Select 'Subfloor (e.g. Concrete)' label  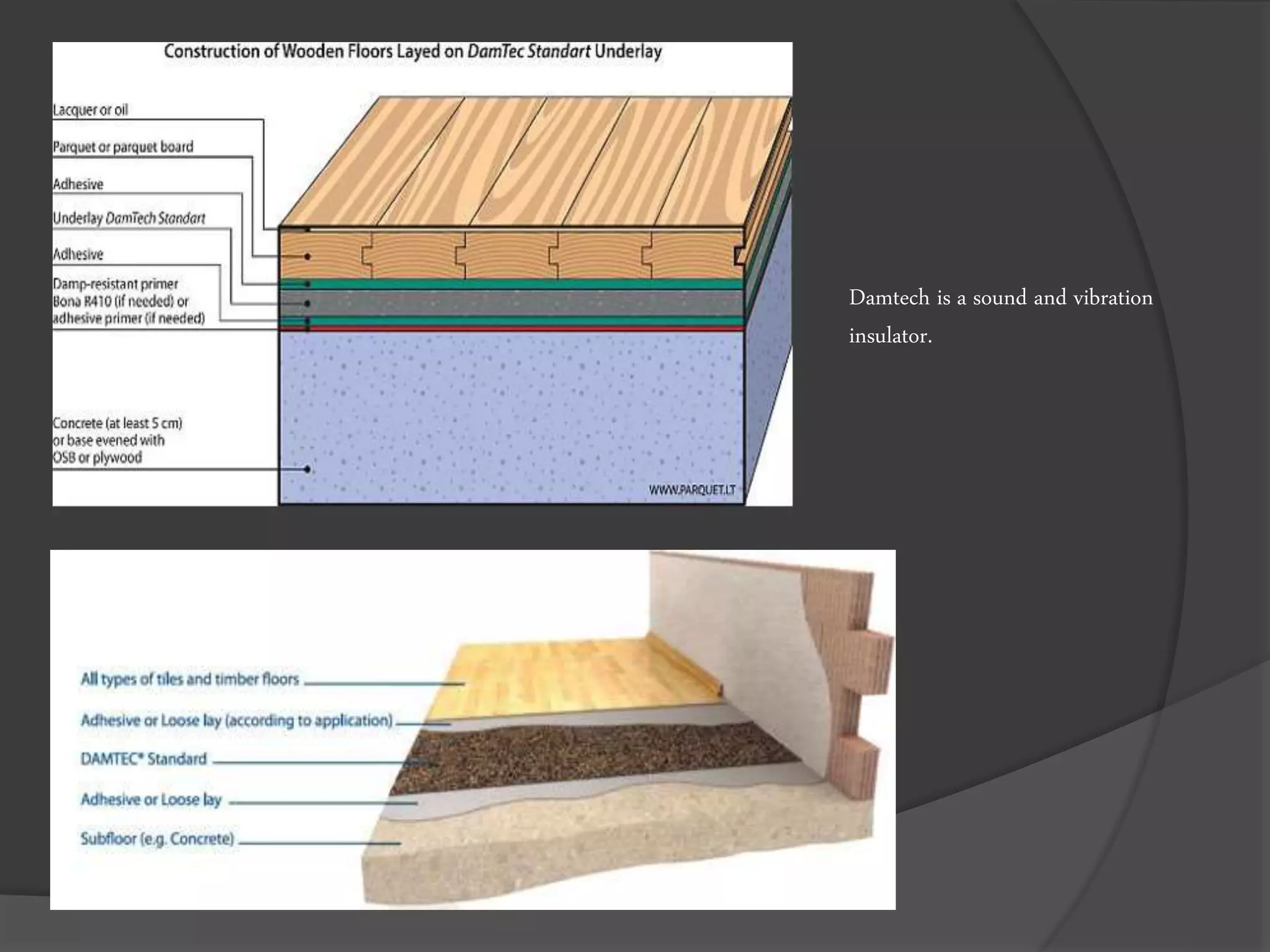click(x=158, y=839)
